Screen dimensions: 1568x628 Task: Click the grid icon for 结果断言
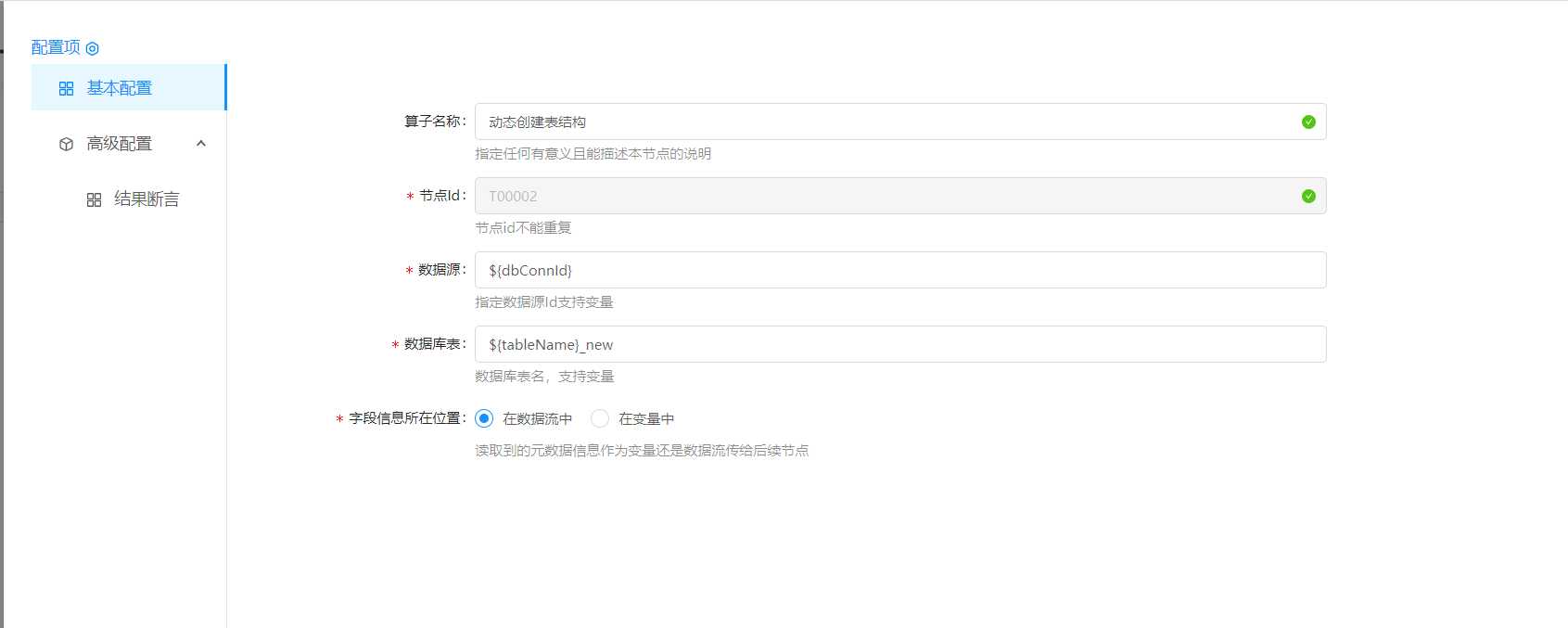(94, 199)
